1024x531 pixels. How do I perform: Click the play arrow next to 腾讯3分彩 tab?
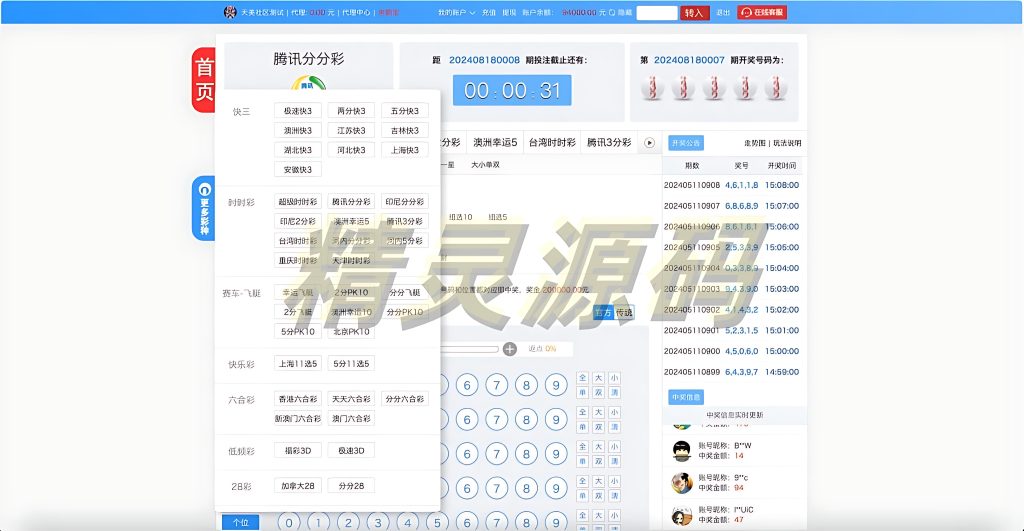(x=649, y=142)
